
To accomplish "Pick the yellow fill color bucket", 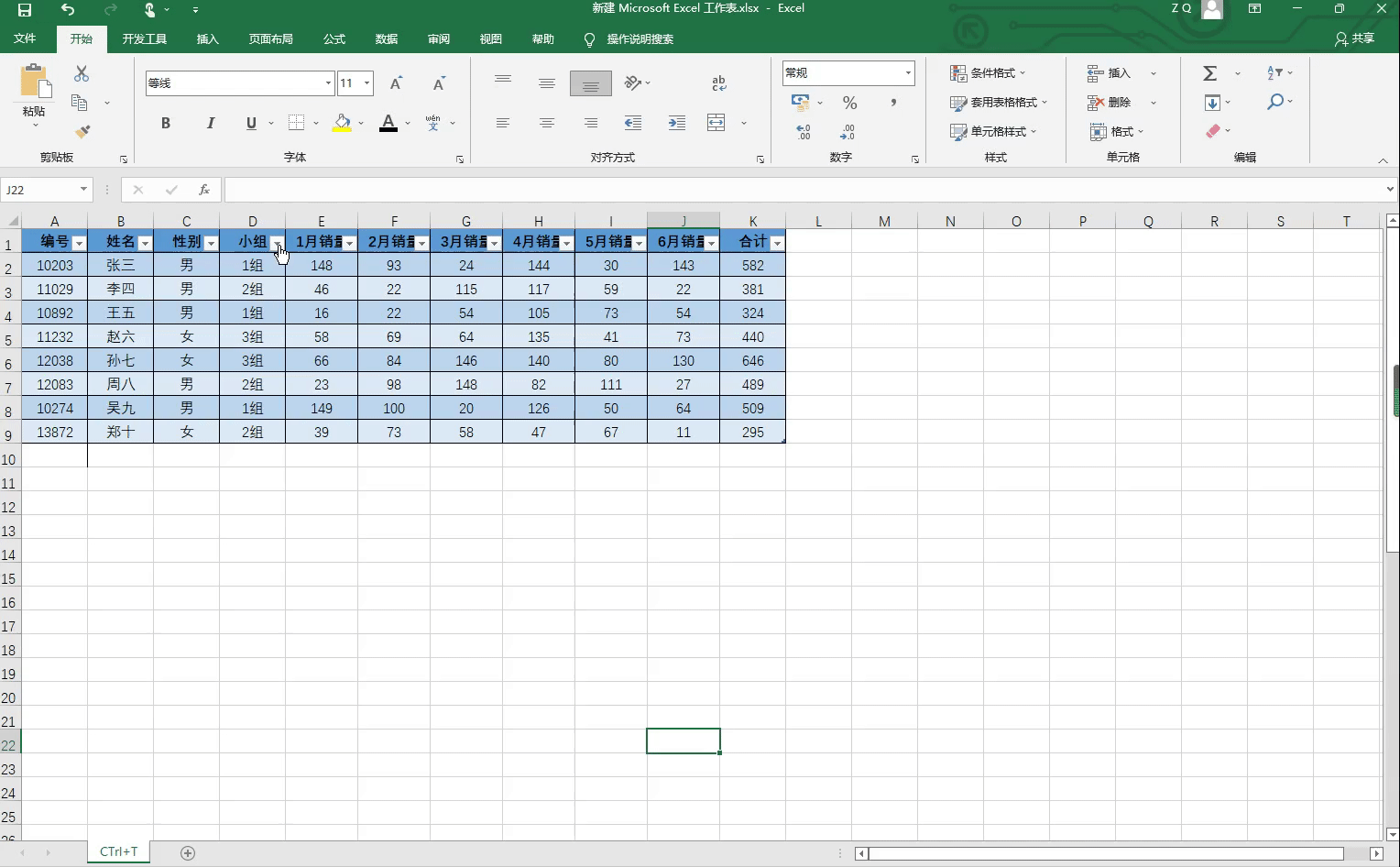I will click(343, 123).
